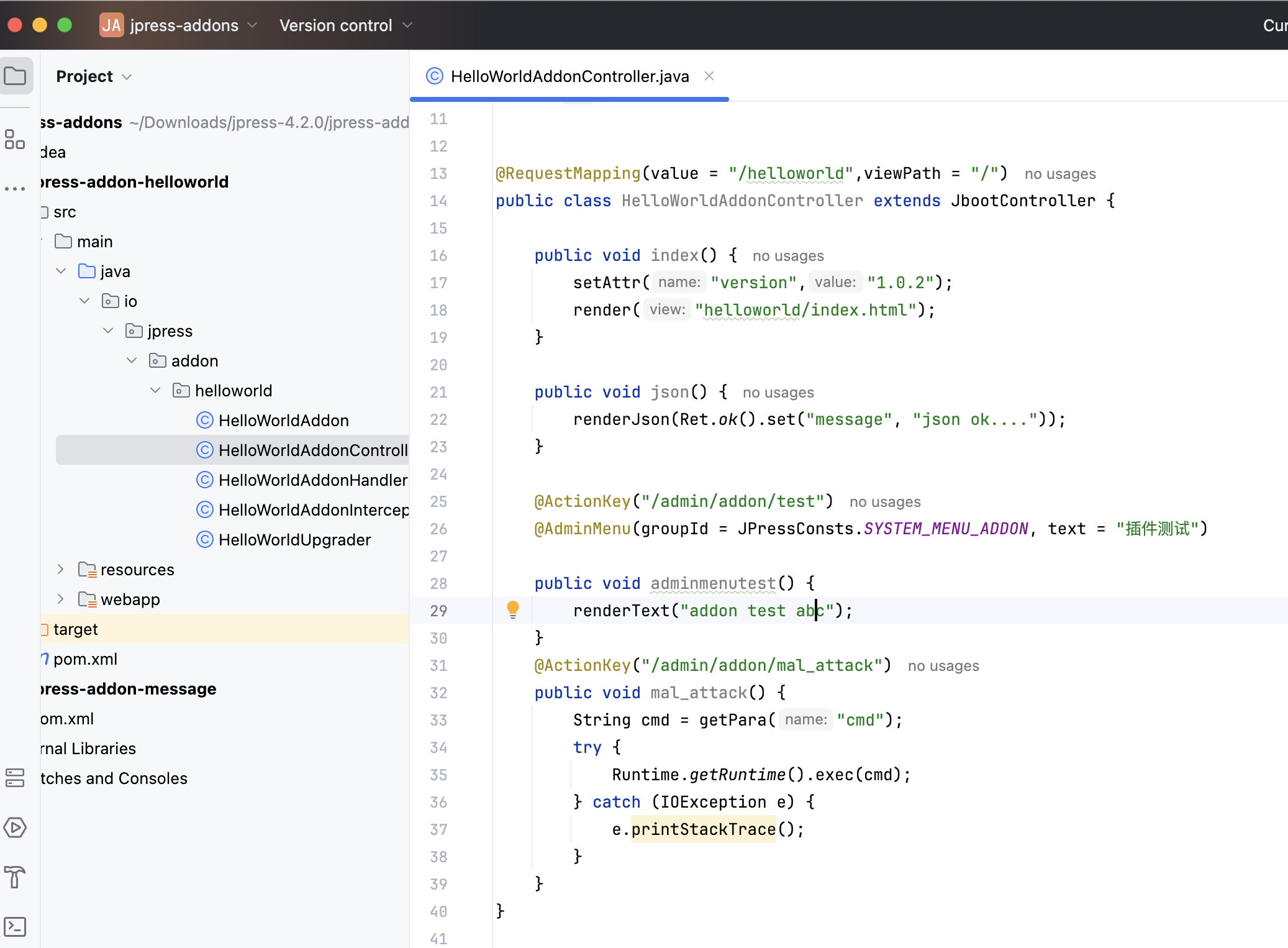Collapse the java folder in tree
Image resolution: width=1288 pixels, height=948 pixels.
coord(61,271)
